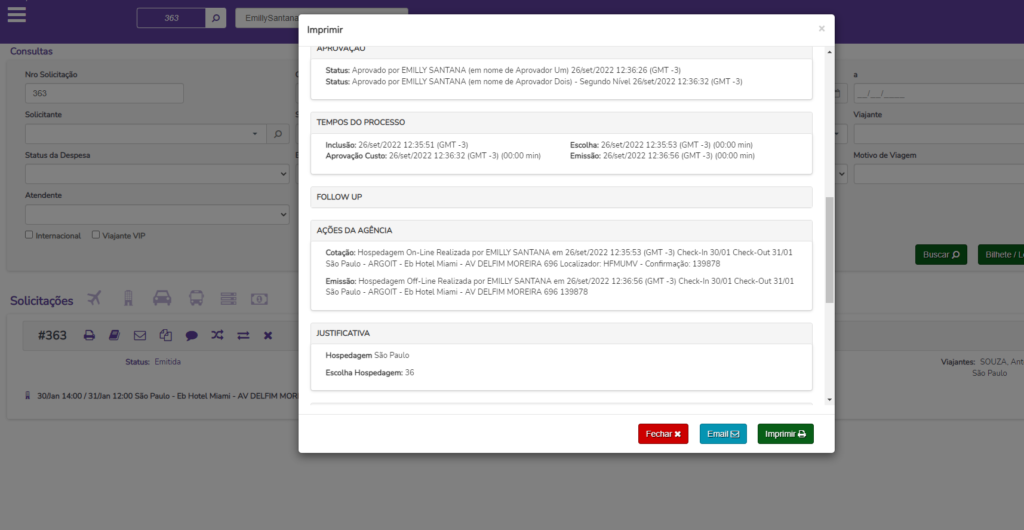Click the FOLLOW UP section header
Image resolution: width=1024 pixels, height=530 pixels.
(x=561, y=197)
